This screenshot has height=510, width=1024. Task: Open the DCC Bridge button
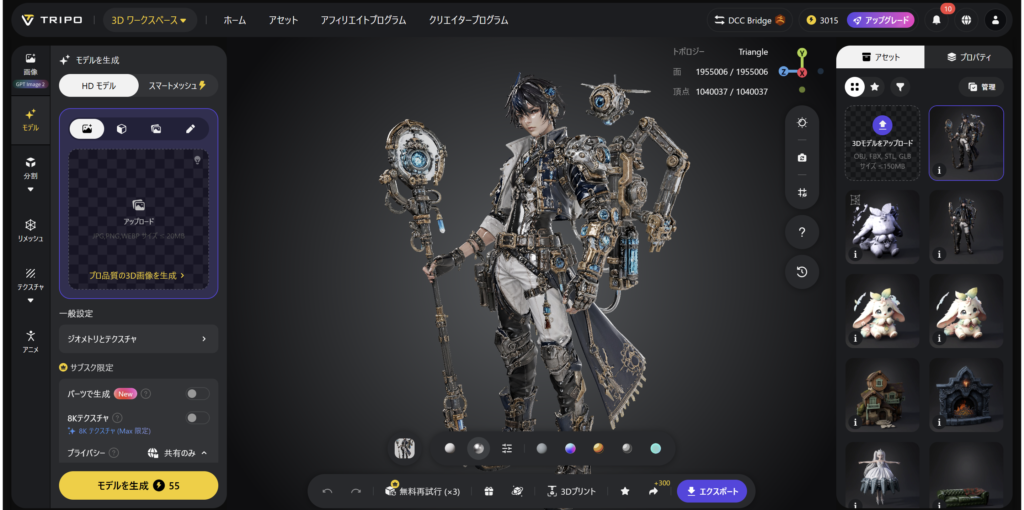tap(750, 20)
